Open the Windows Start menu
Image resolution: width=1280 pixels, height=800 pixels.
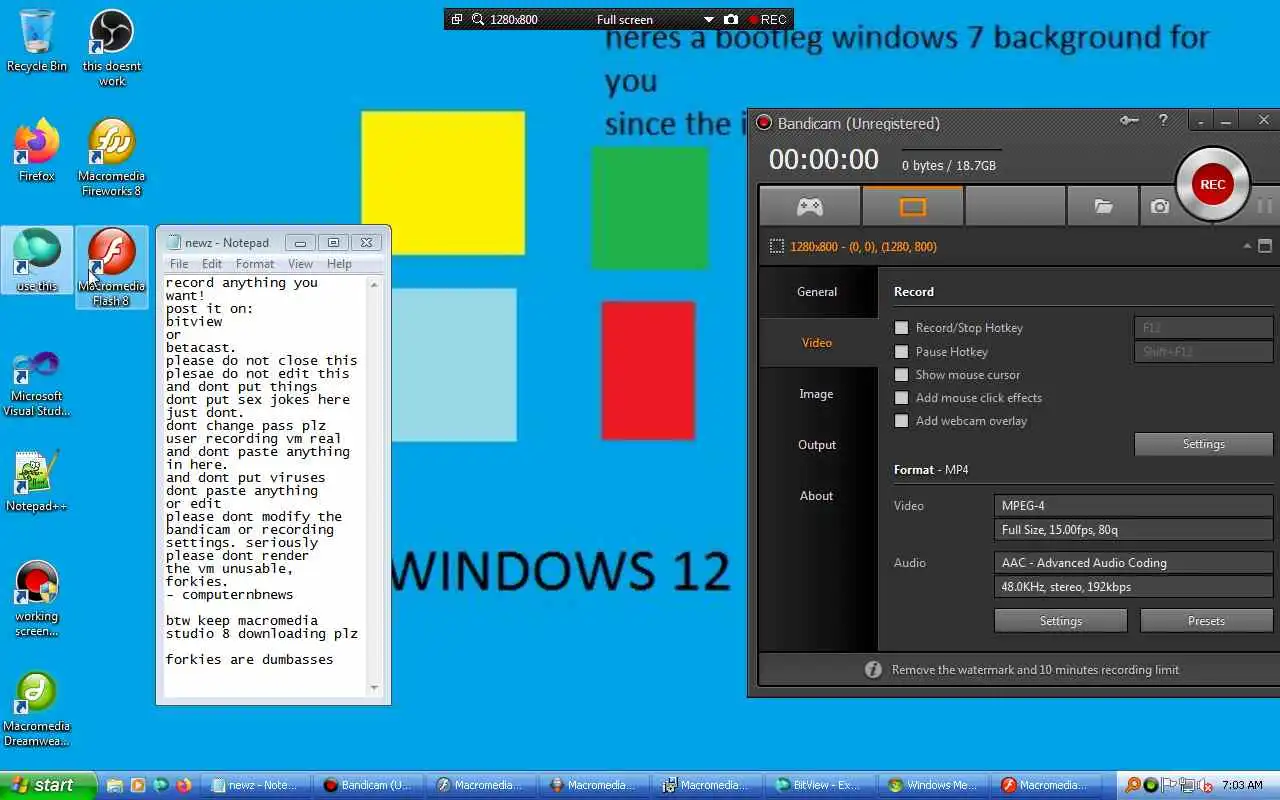coord(48,785)
